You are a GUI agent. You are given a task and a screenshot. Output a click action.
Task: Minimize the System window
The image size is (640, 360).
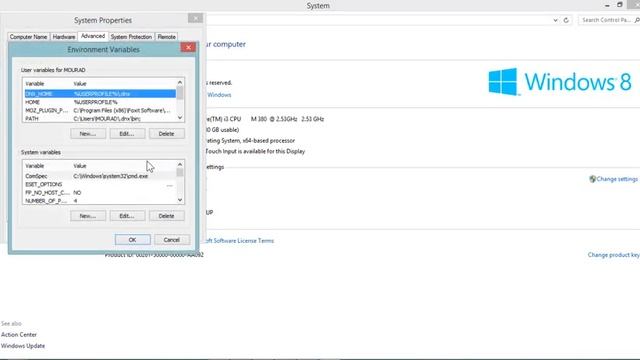[x=607, y=5]
